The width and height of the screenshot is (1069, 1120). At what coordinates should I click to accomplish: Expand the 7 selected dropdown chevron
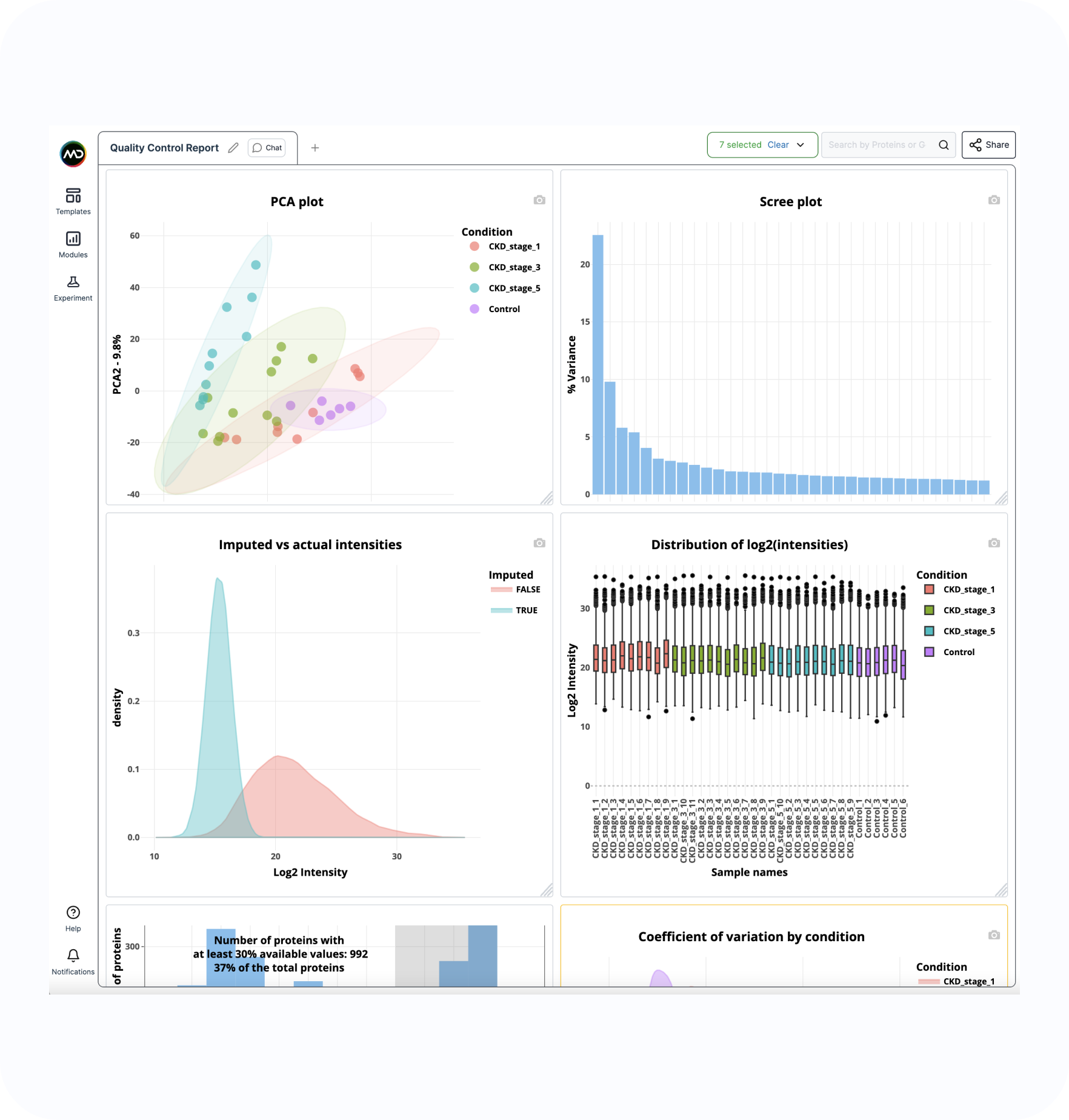[801, 145]
